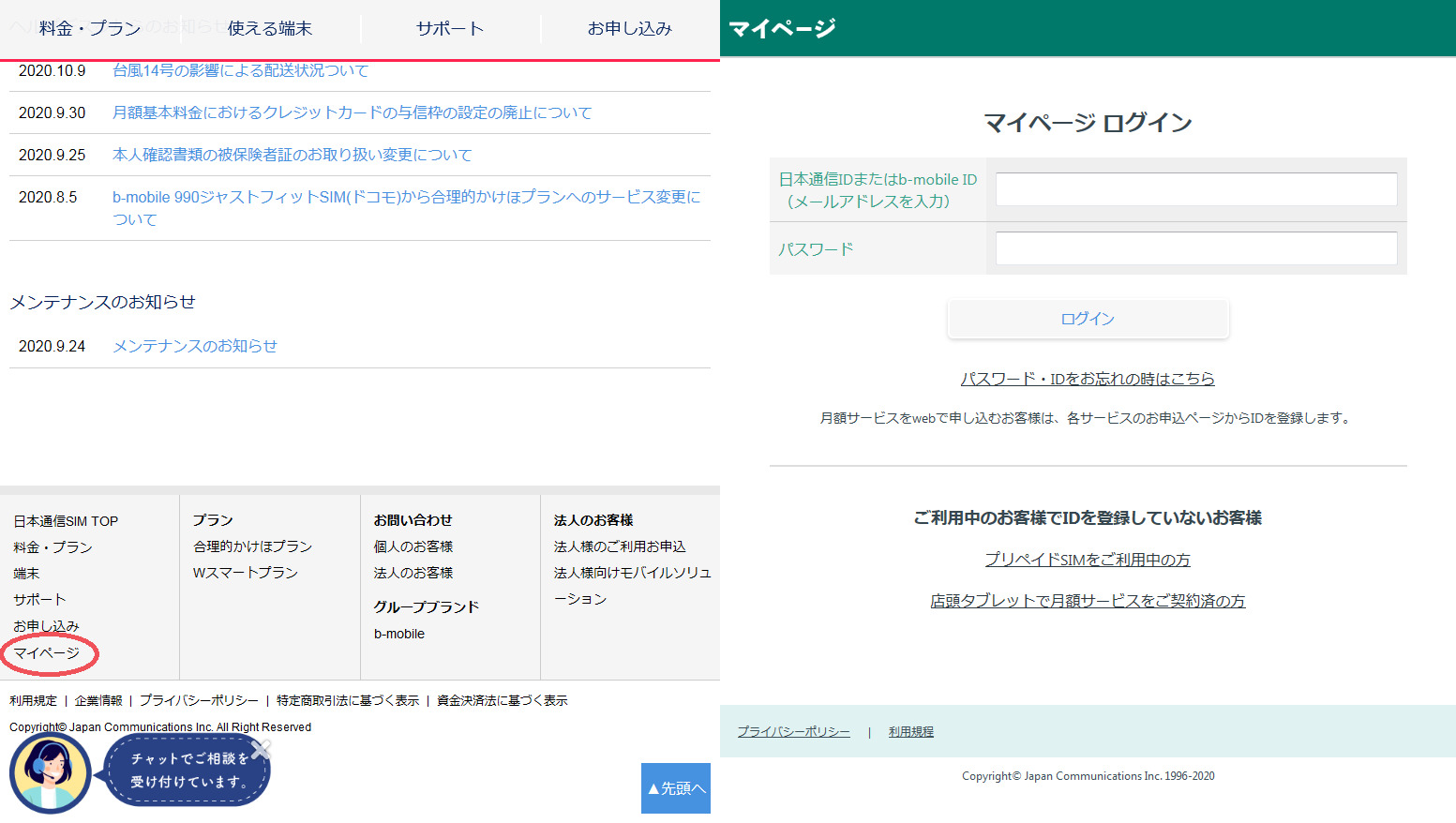
Task: Select the サポート navigation tab
Action: click(450, 29)
